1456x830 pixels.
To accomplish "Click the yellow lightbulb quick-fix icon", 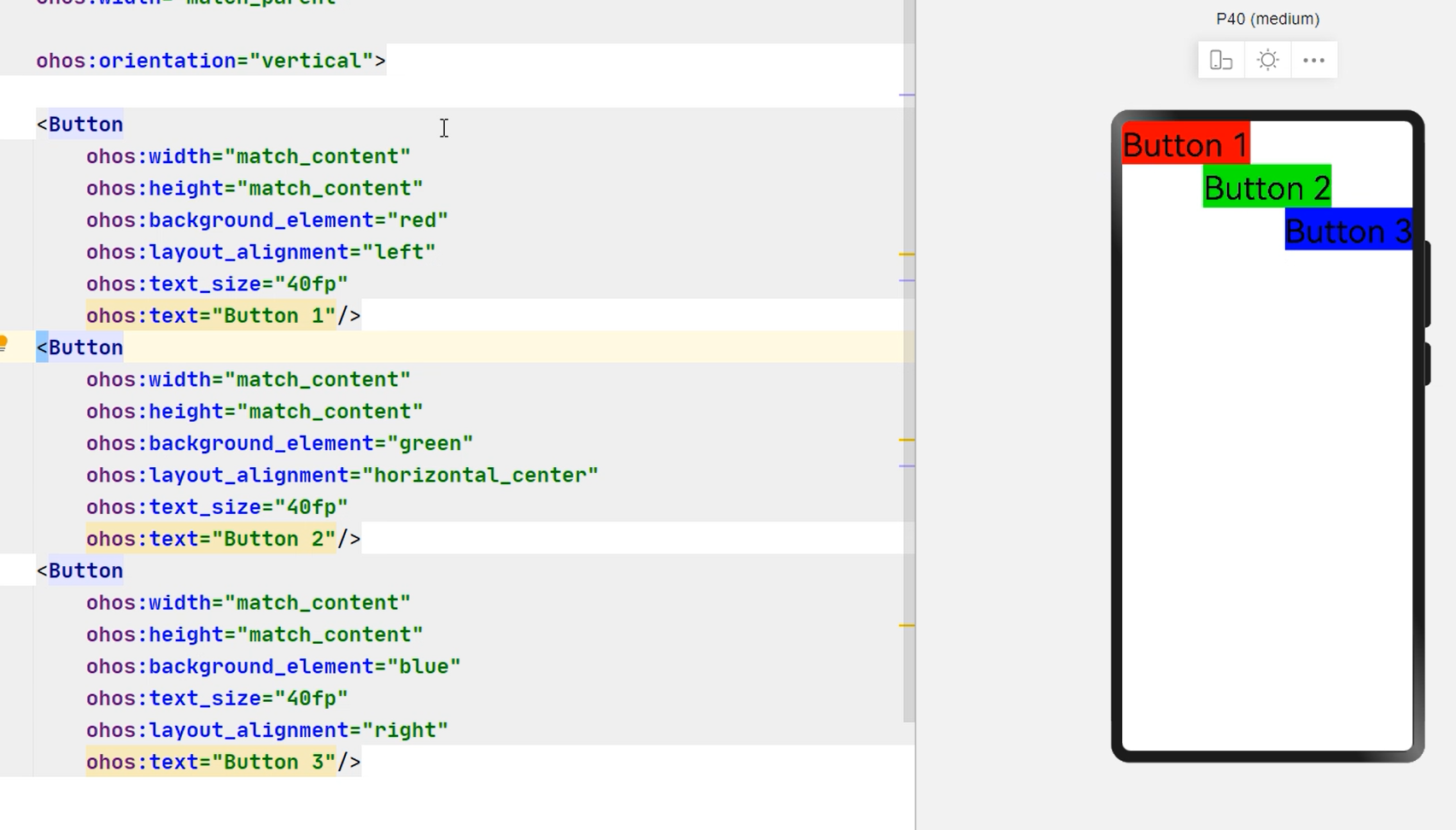I will point(3,344).
